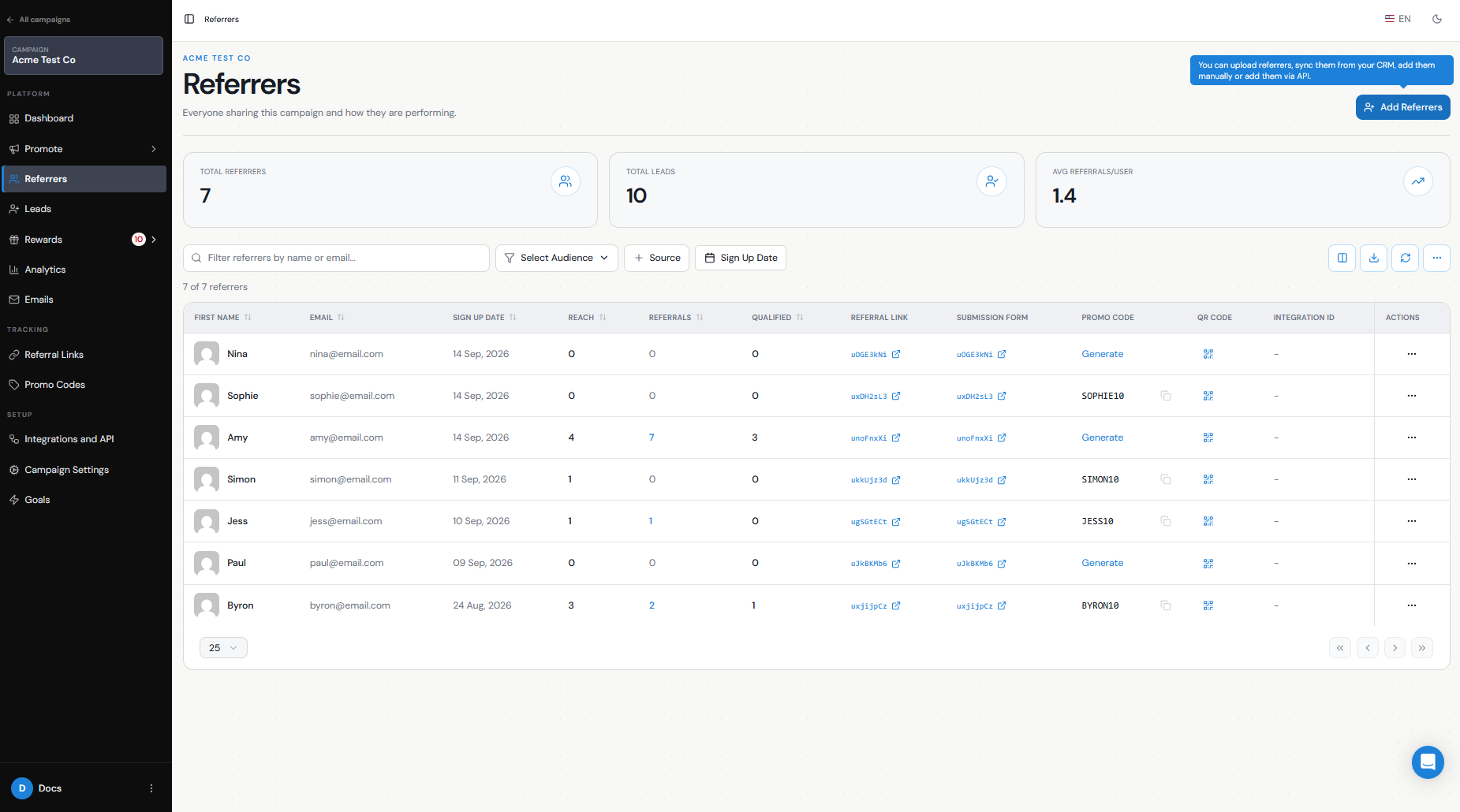Open Integrations and API

pos(84,439)
